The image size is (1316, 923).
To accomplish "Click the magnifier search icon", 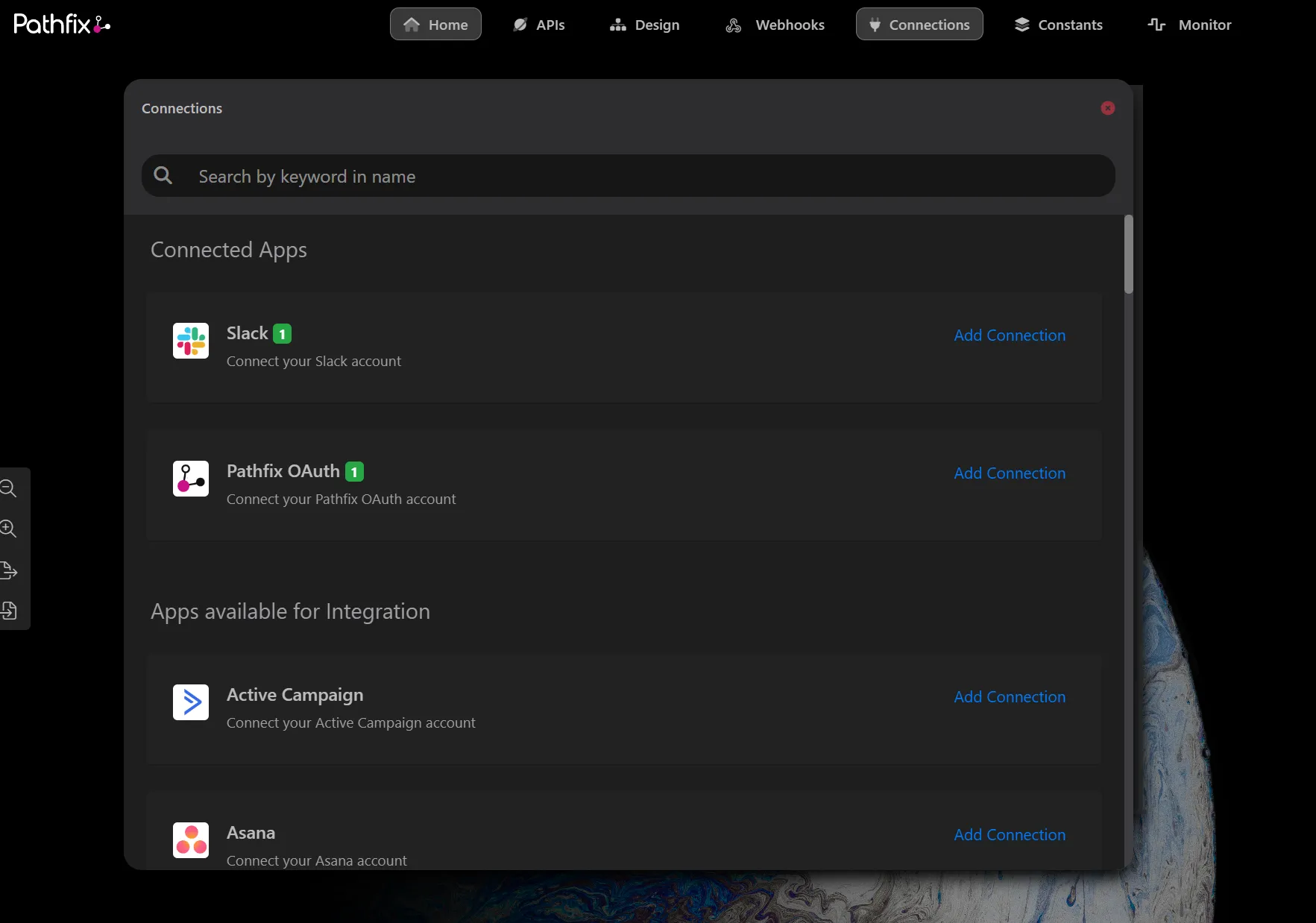I will point(163,175).
